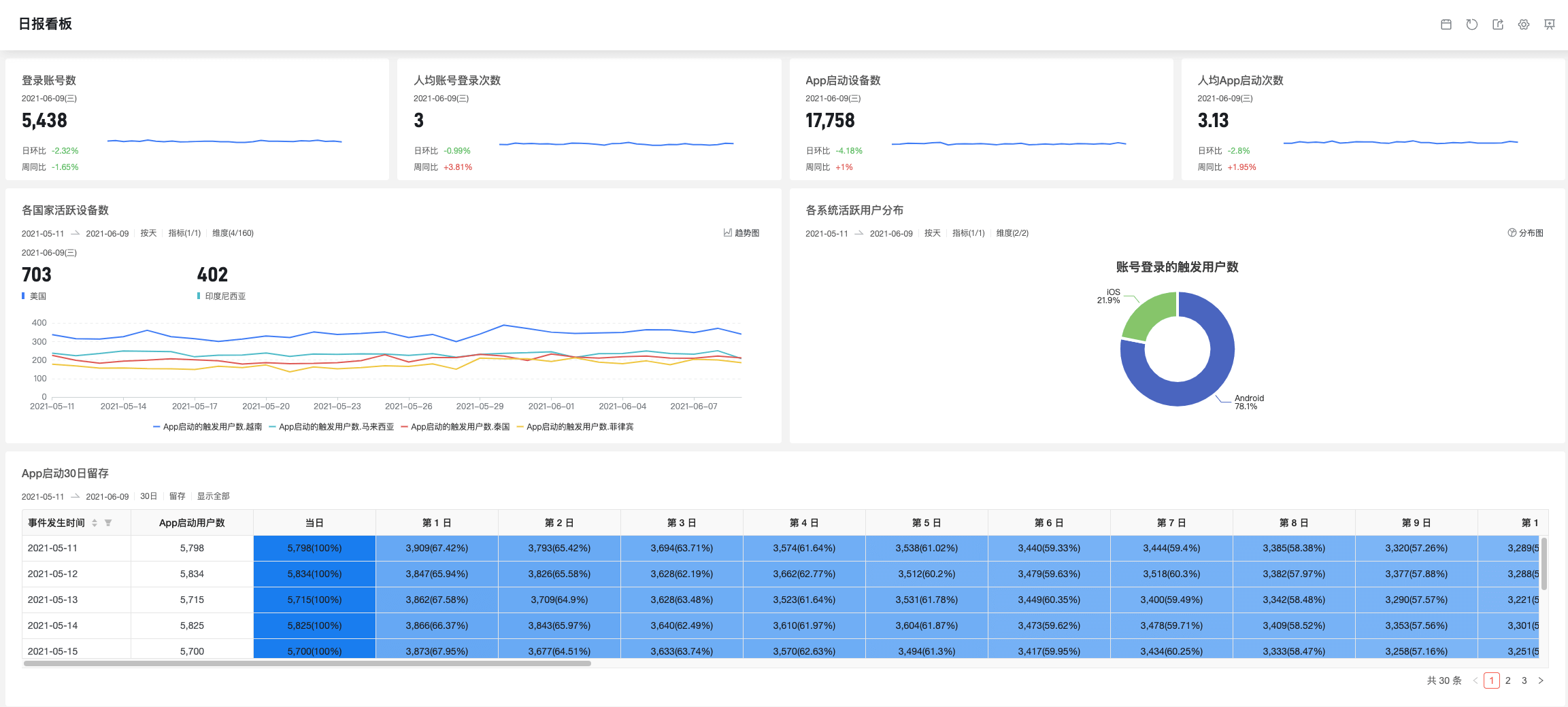Open 按天 granularity in 各系统活跃用户分布

(x=933, y=233)
